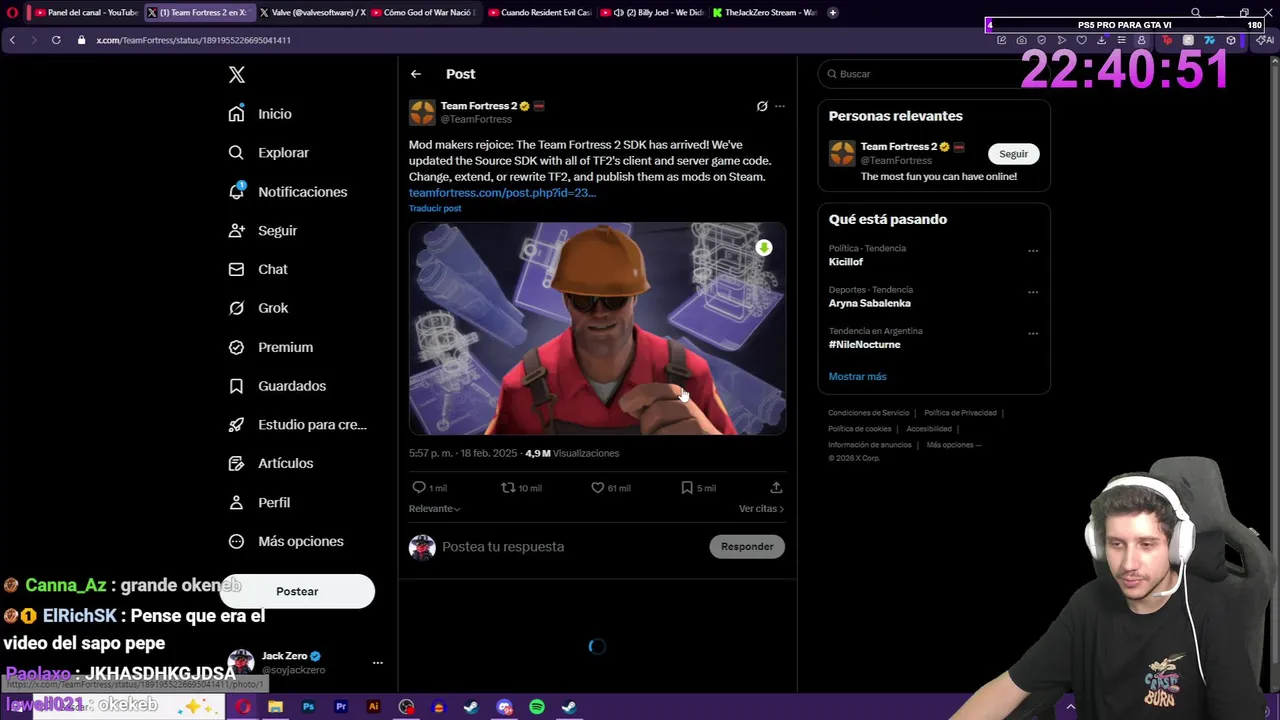Open Inicio home icon
1280x720 pixels.
[x=236, y=114]
